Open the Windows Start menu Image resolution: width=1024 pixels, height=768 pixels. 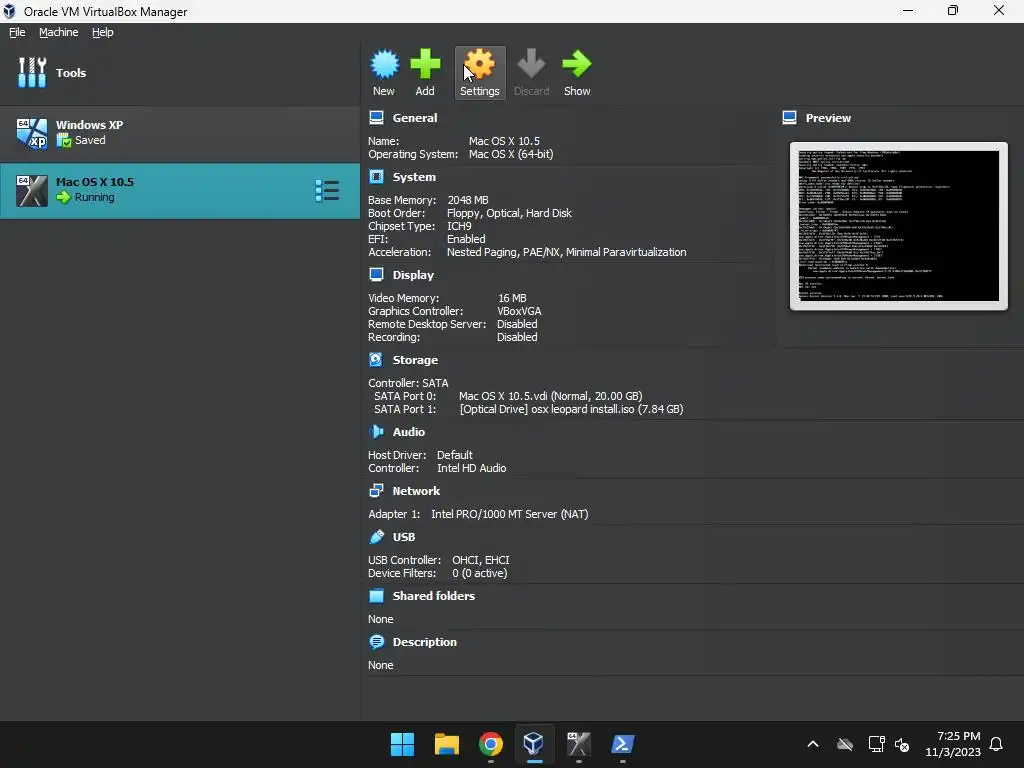pos(402,744)
